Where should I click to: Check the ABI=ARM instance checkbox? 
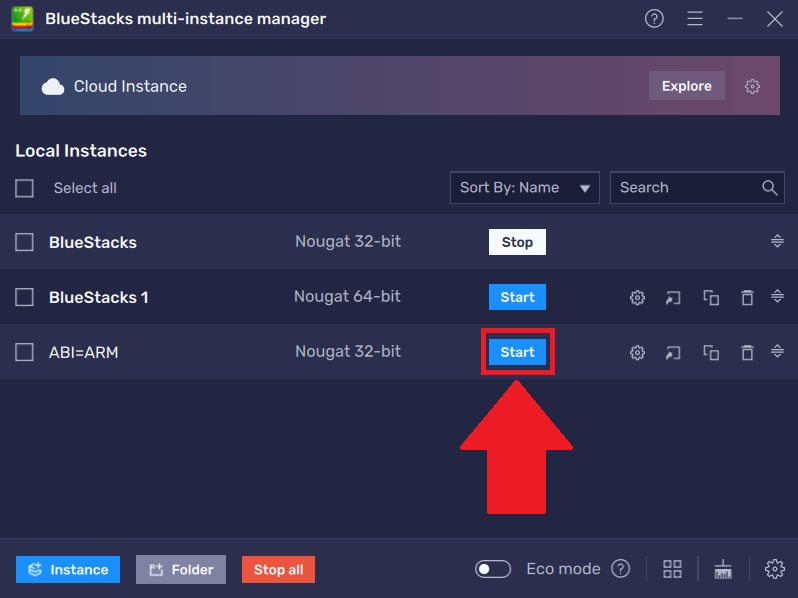pos(24,352)
